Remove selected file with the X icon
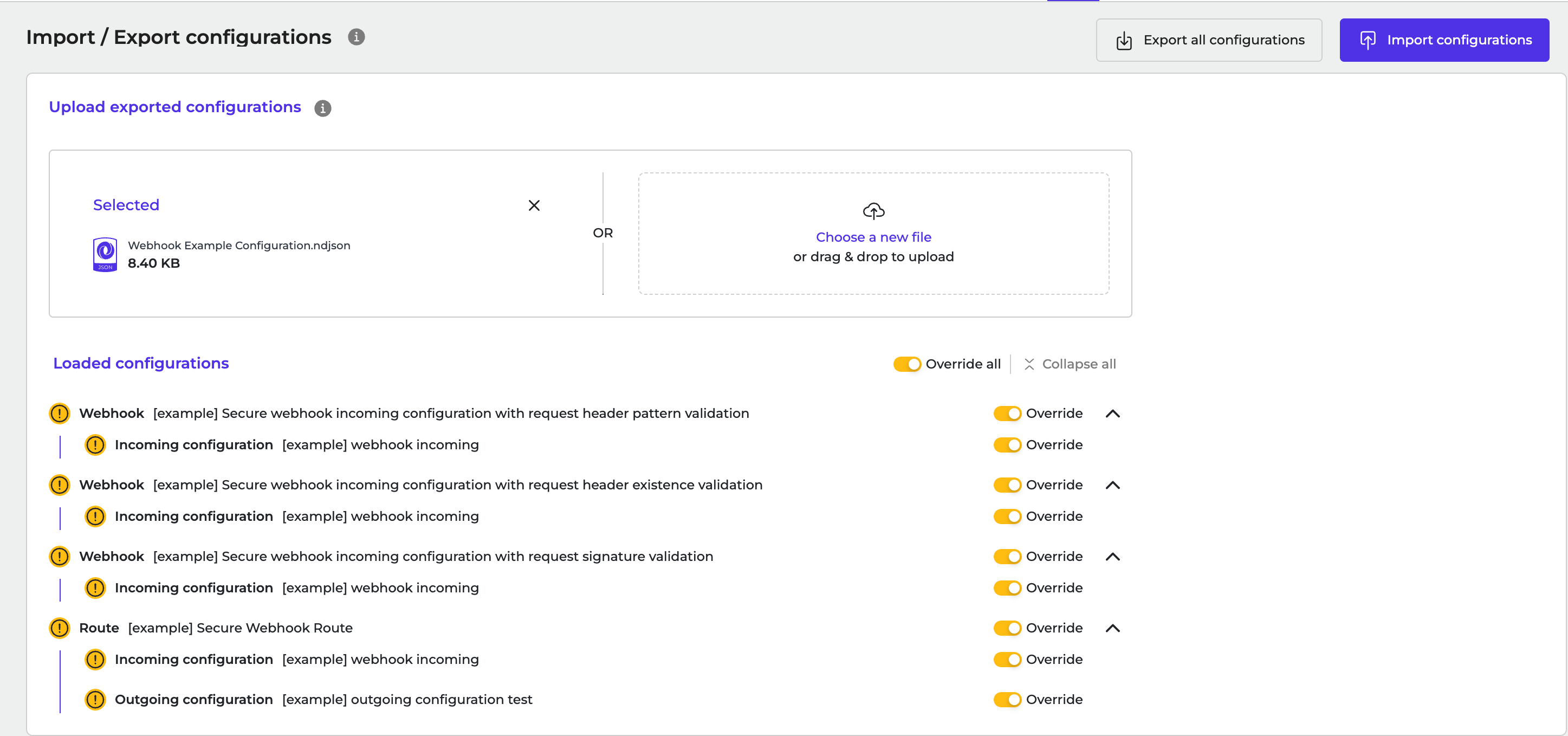 coord(534,206)
